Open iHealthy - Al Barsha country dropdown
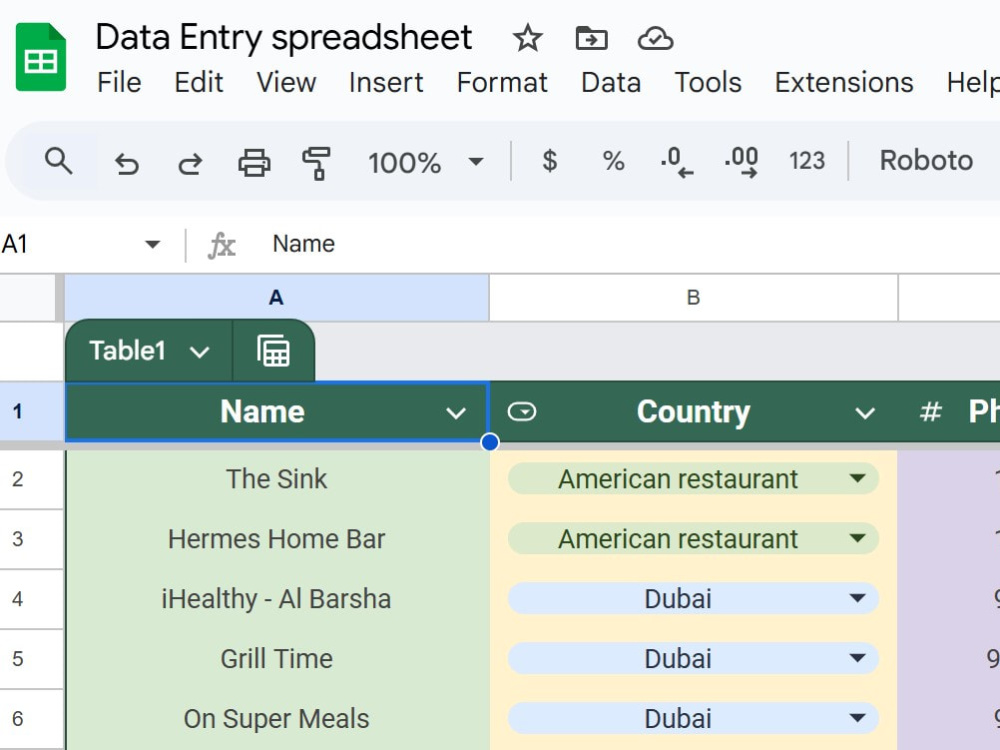The width and height of the screenshot is (1000, 750). 858,598
